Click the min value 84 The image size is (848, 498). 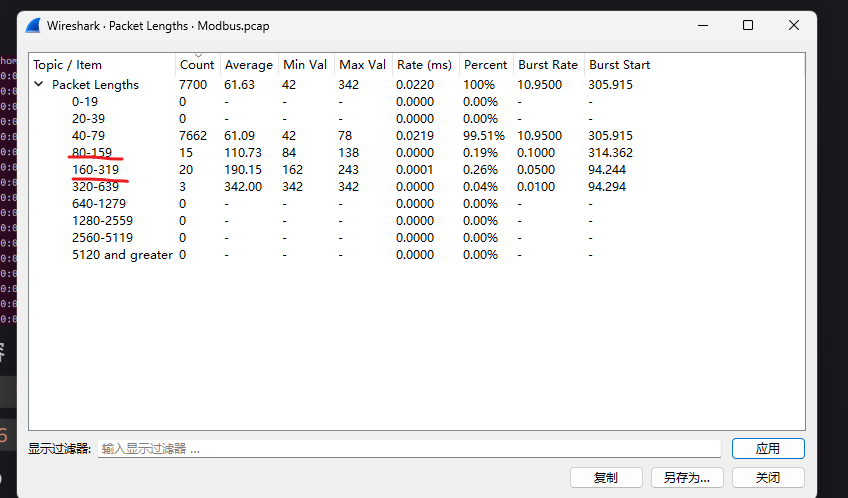click(289, 153)
